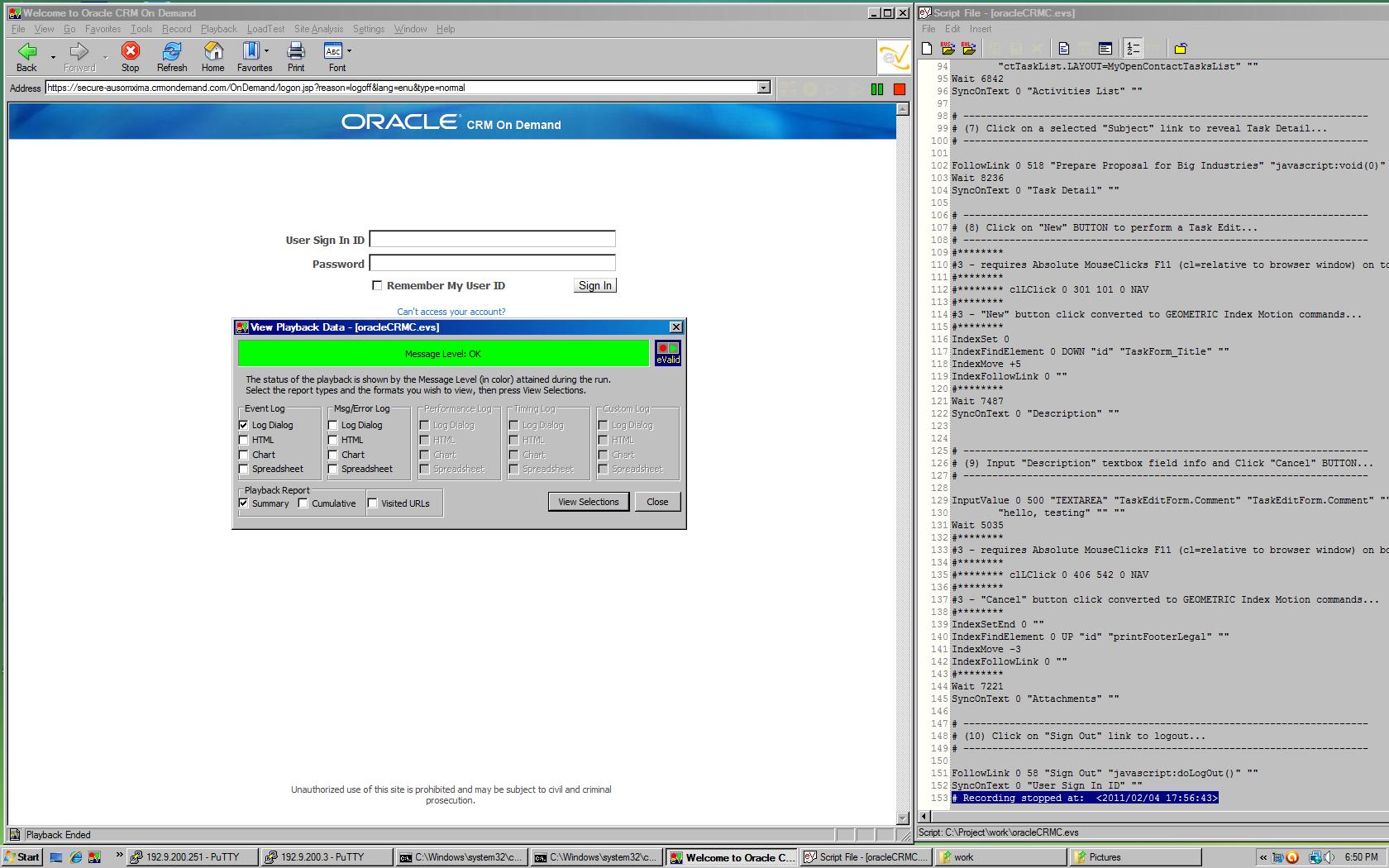The height and width of the screenshot is (868, 1389).
Task: Open the Address bar dropdown arrow
Action: tap(764, 88)
